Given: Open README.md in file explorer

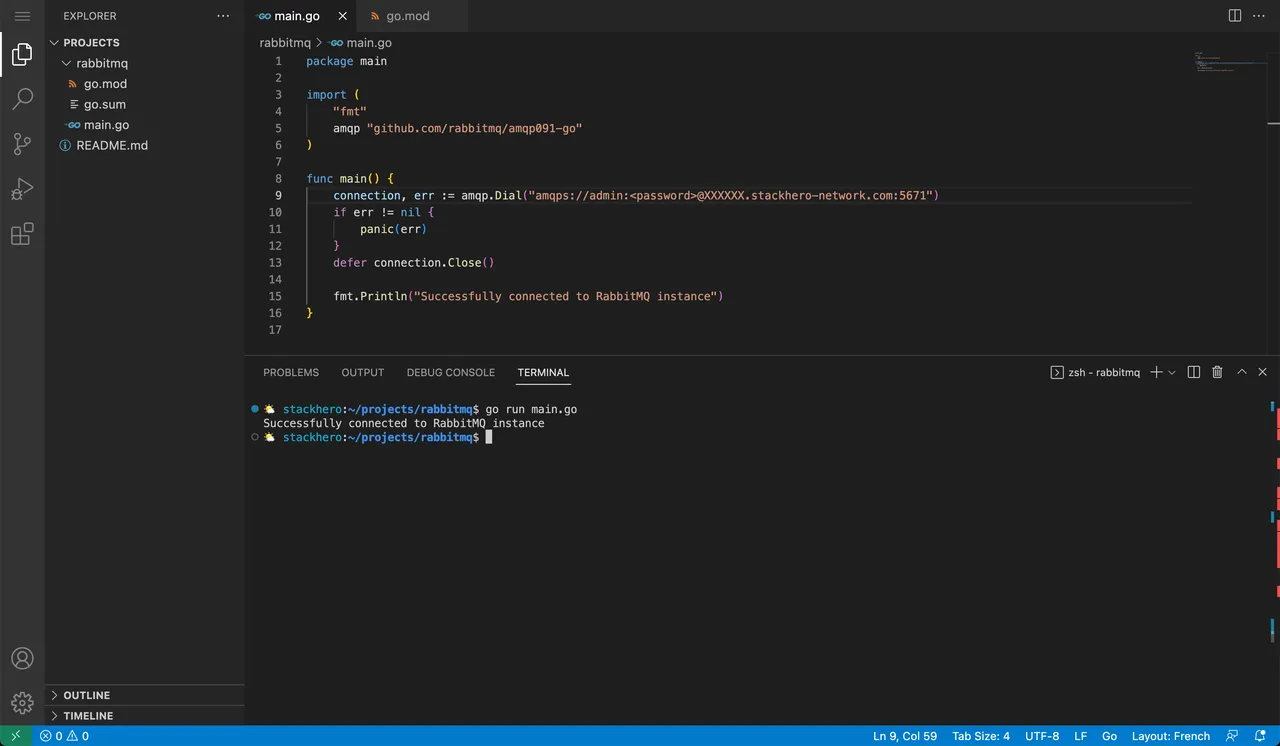Looking at the screenshot, I should tap(144, 145).
